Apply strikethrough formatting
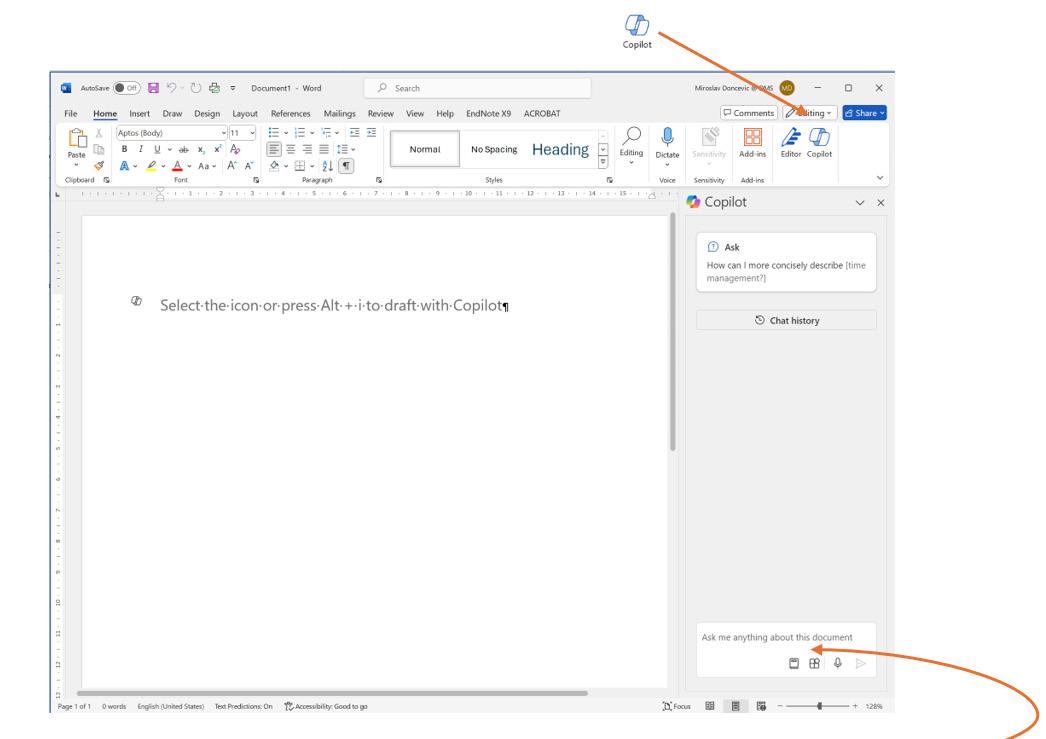The height and width of the screenshot is (739, 1046). click(x=183, y=149)
